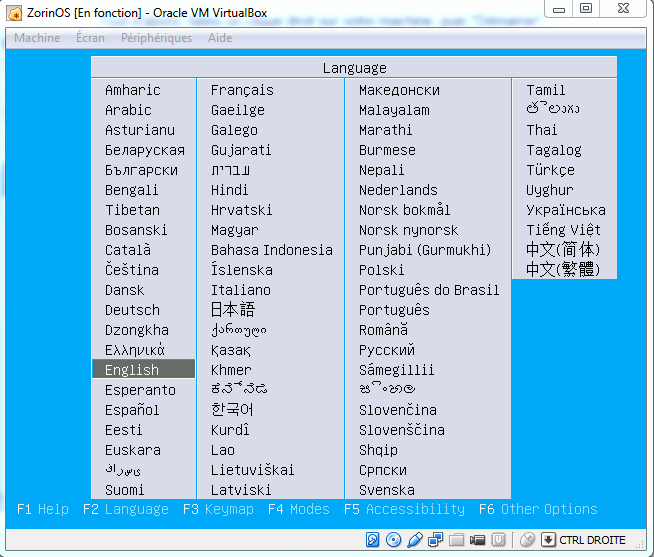The width and height of the screenshot is (654, 557).
Task: Click the network adapters status icon
Action: click(435, 539)
